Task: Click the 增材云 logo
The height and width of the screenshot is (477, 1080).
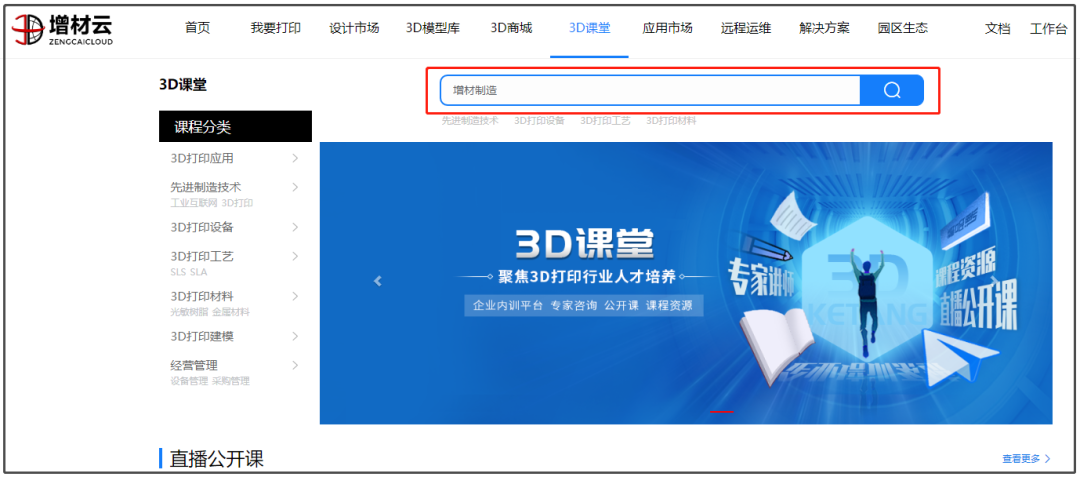Action: [x=63, y=29]
